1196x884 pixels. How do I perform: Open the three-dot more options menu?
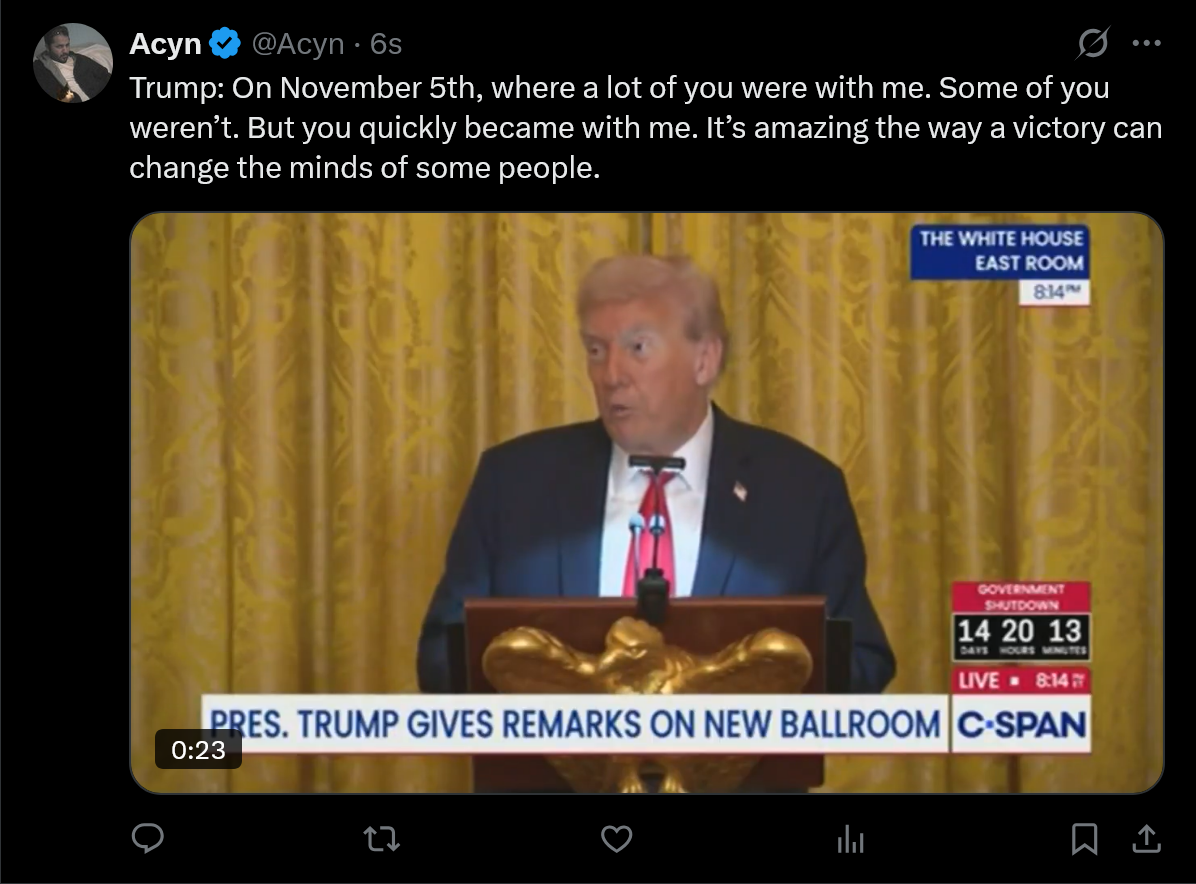tap(1146, 43)
